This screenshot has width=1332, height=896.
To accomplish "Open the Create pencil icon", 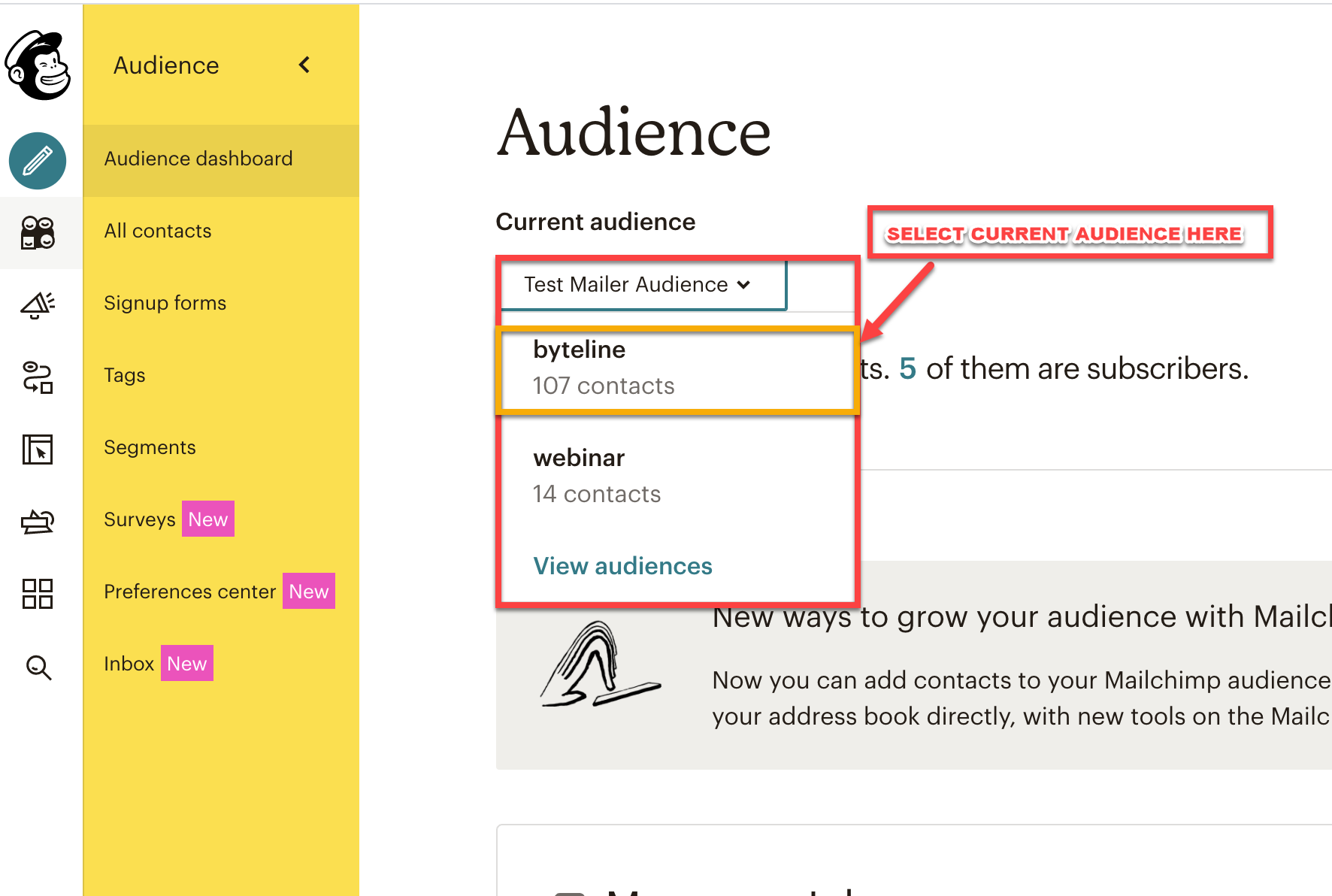I will tap(38, 161).
